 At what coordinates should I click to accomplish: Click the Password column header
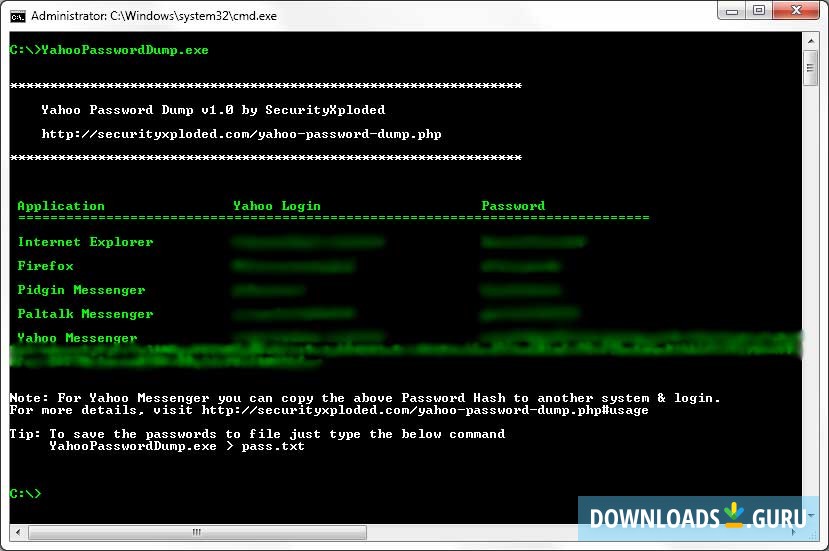tap(513, 206)
